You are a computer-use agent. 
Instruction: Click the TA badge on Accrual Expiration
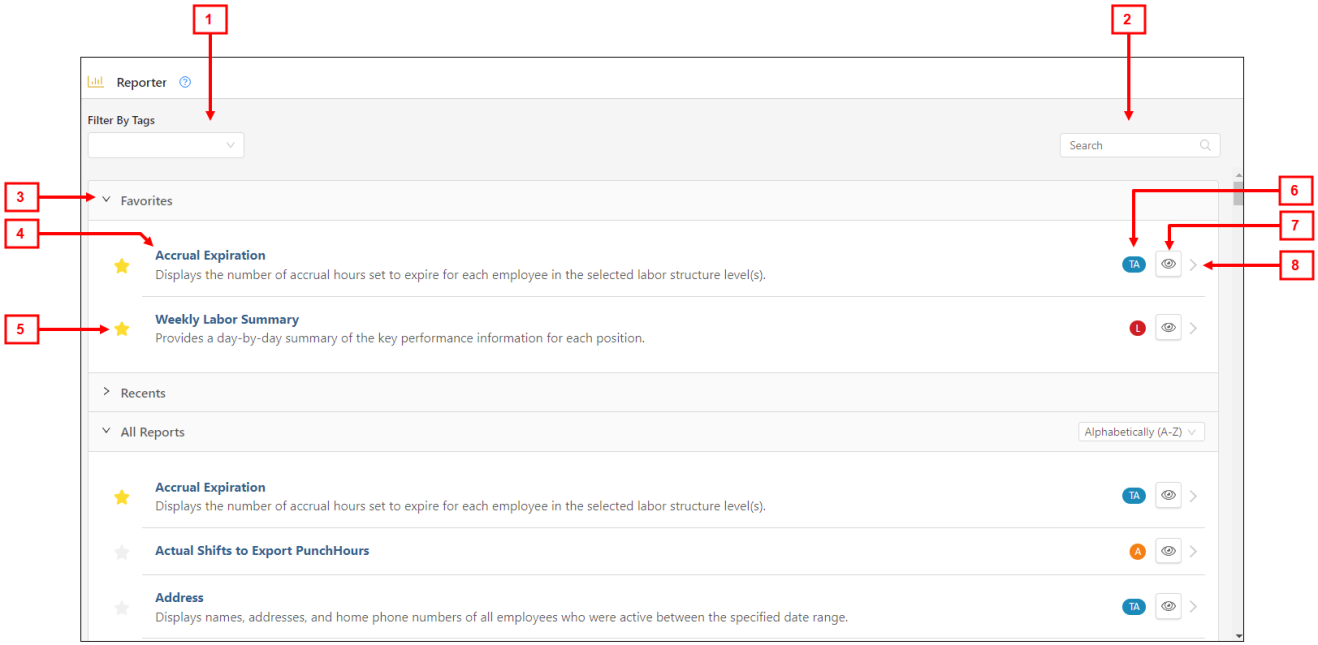coord(1134,263)
